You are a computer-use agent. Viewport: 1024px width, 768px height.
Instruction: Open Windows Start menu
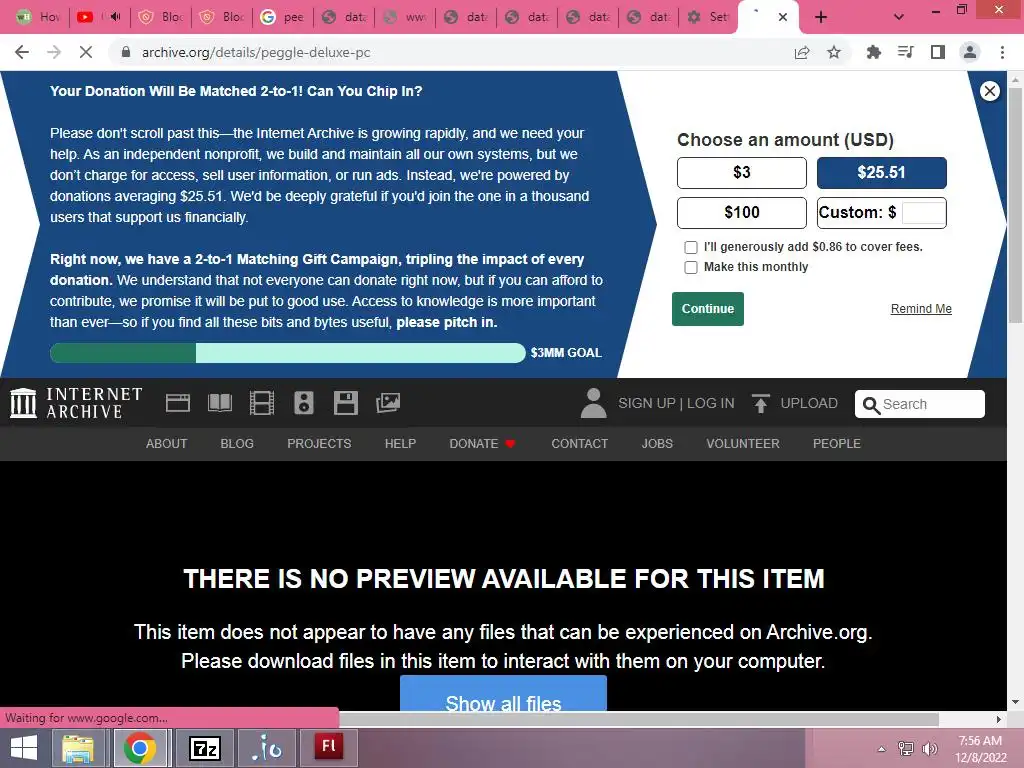(24, 748)
